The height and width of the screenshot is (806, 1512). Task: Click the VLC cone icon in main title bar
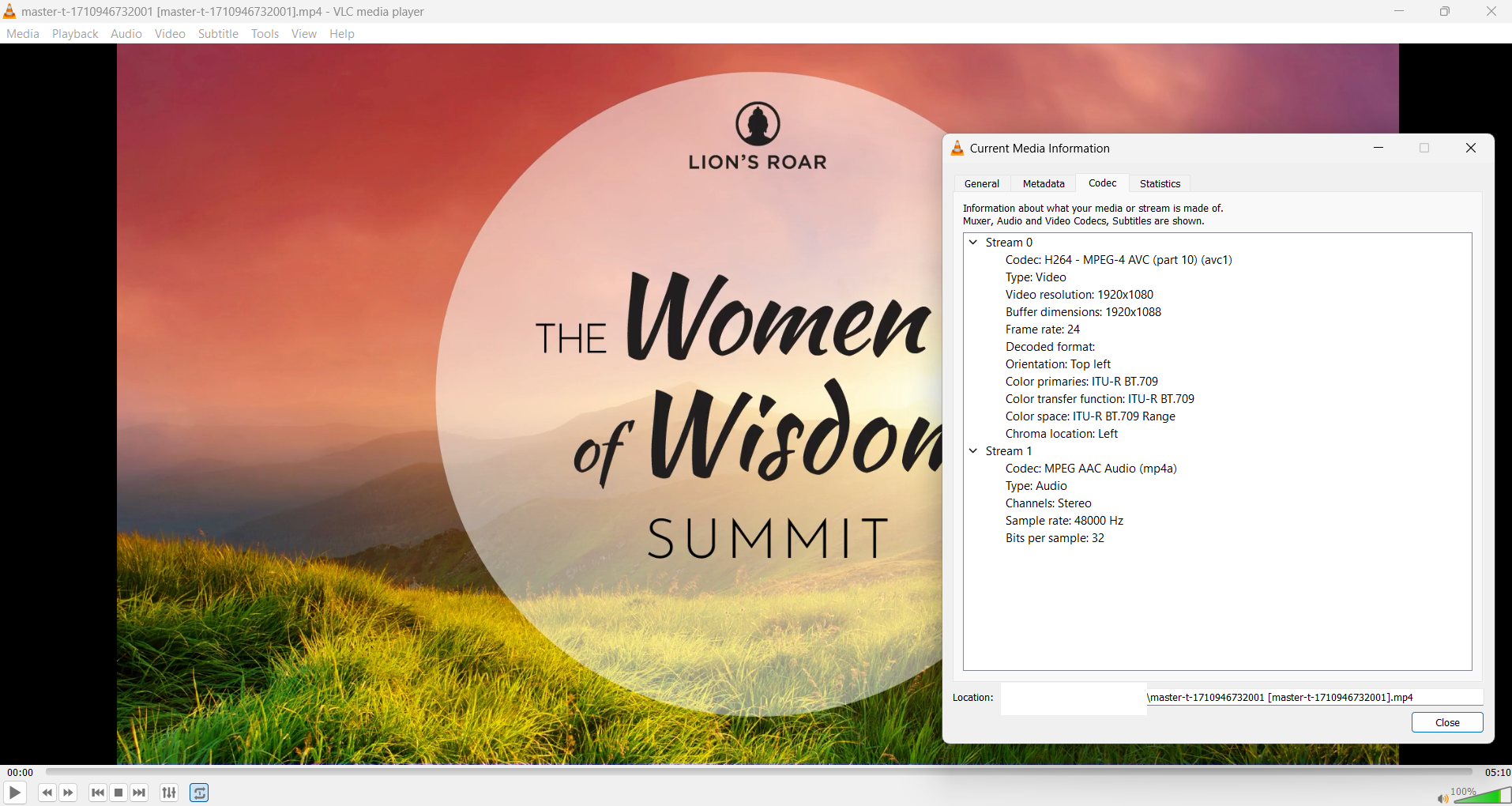[9, 11]
